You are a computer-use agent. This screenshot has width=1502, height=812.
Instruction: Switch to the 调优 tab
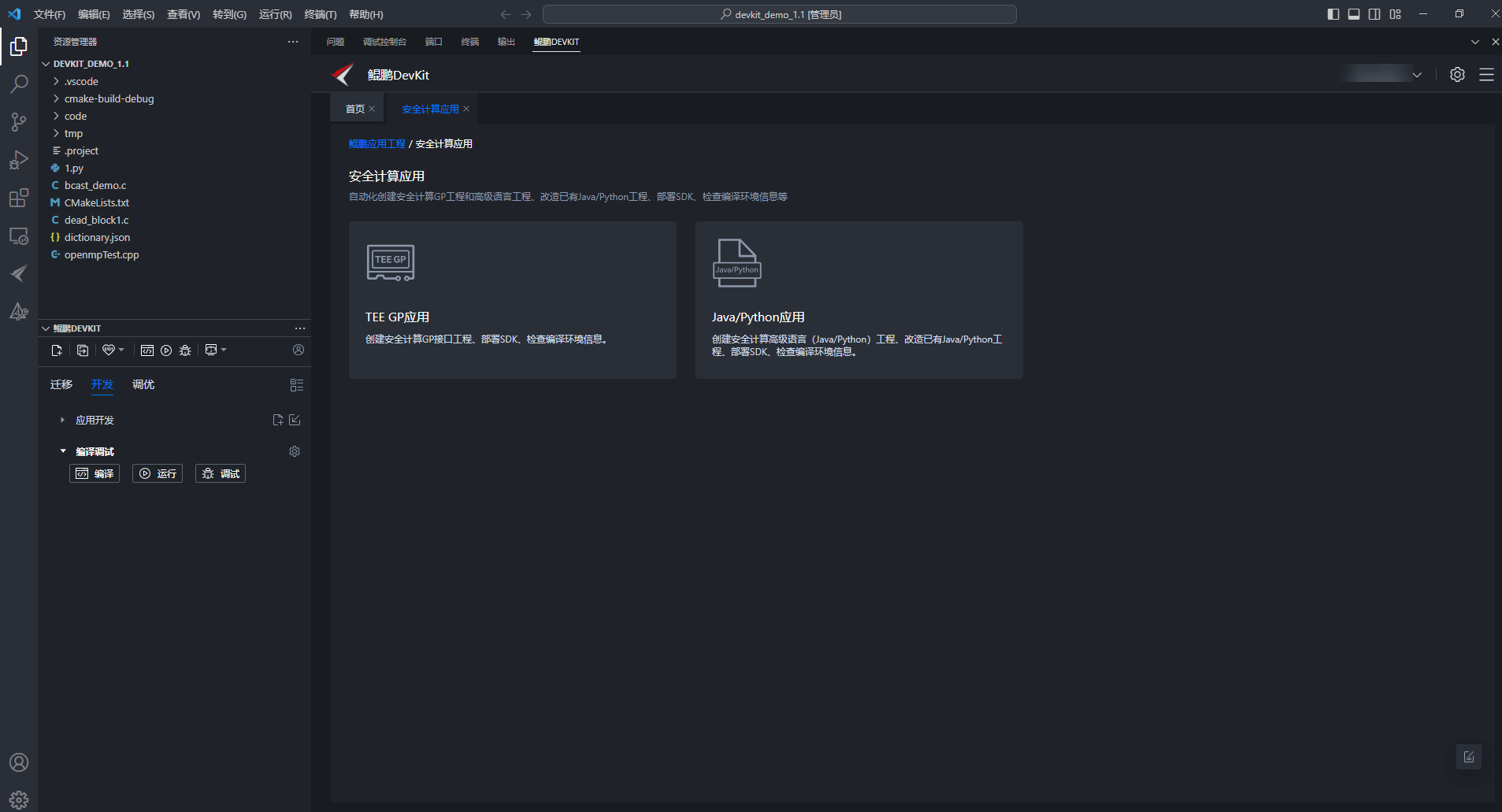tap(143, 384)
